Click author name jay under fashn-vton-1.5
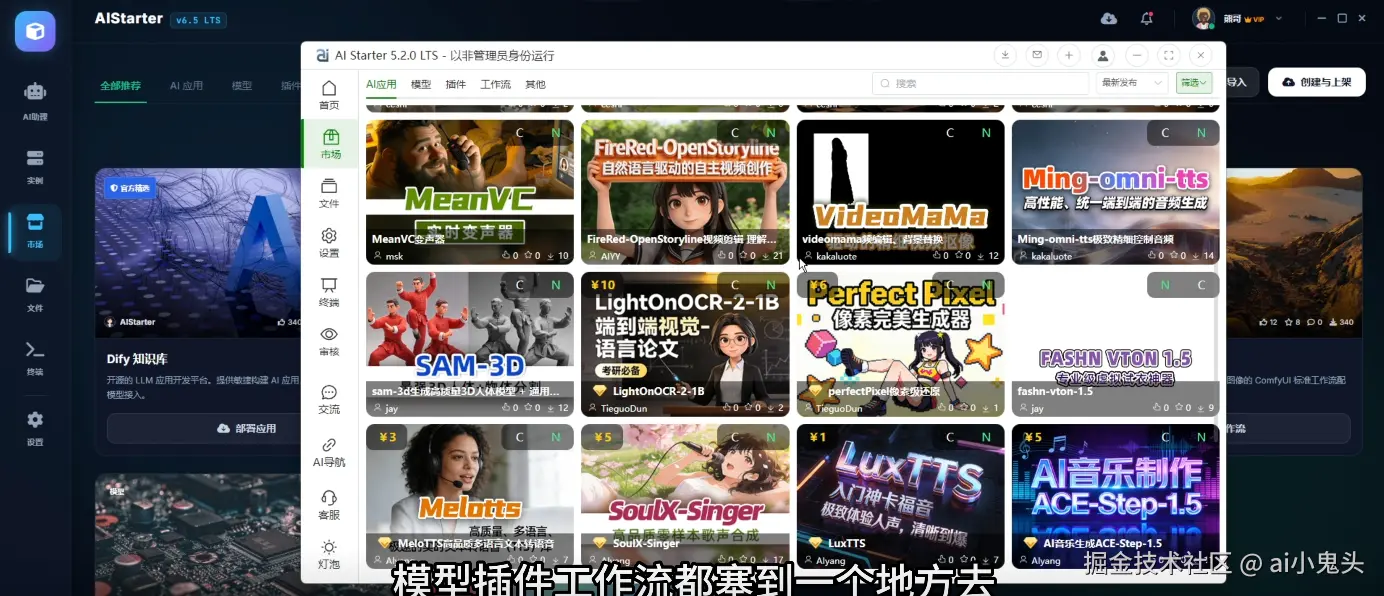This screenshot has height=596, width=1384. click(1037, 408)
